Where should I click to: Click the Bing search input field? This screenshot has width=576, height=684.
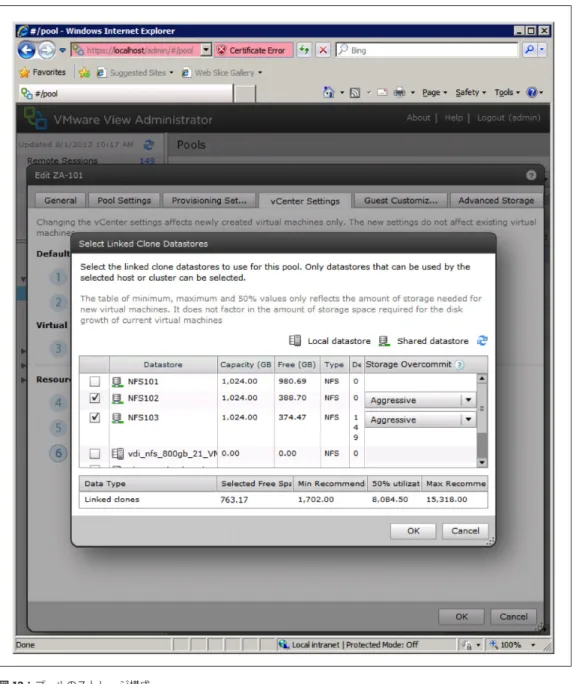(x=427, y=50)
